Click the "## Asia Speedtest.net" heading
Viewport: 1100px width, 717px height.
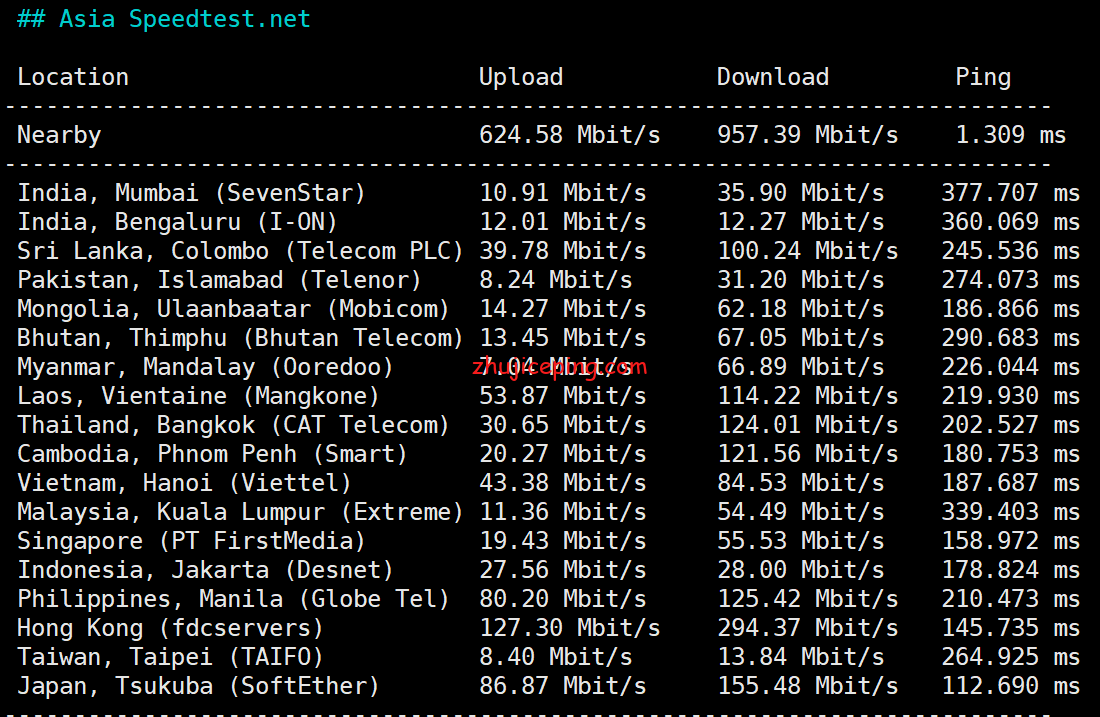[x=164, y=19]
